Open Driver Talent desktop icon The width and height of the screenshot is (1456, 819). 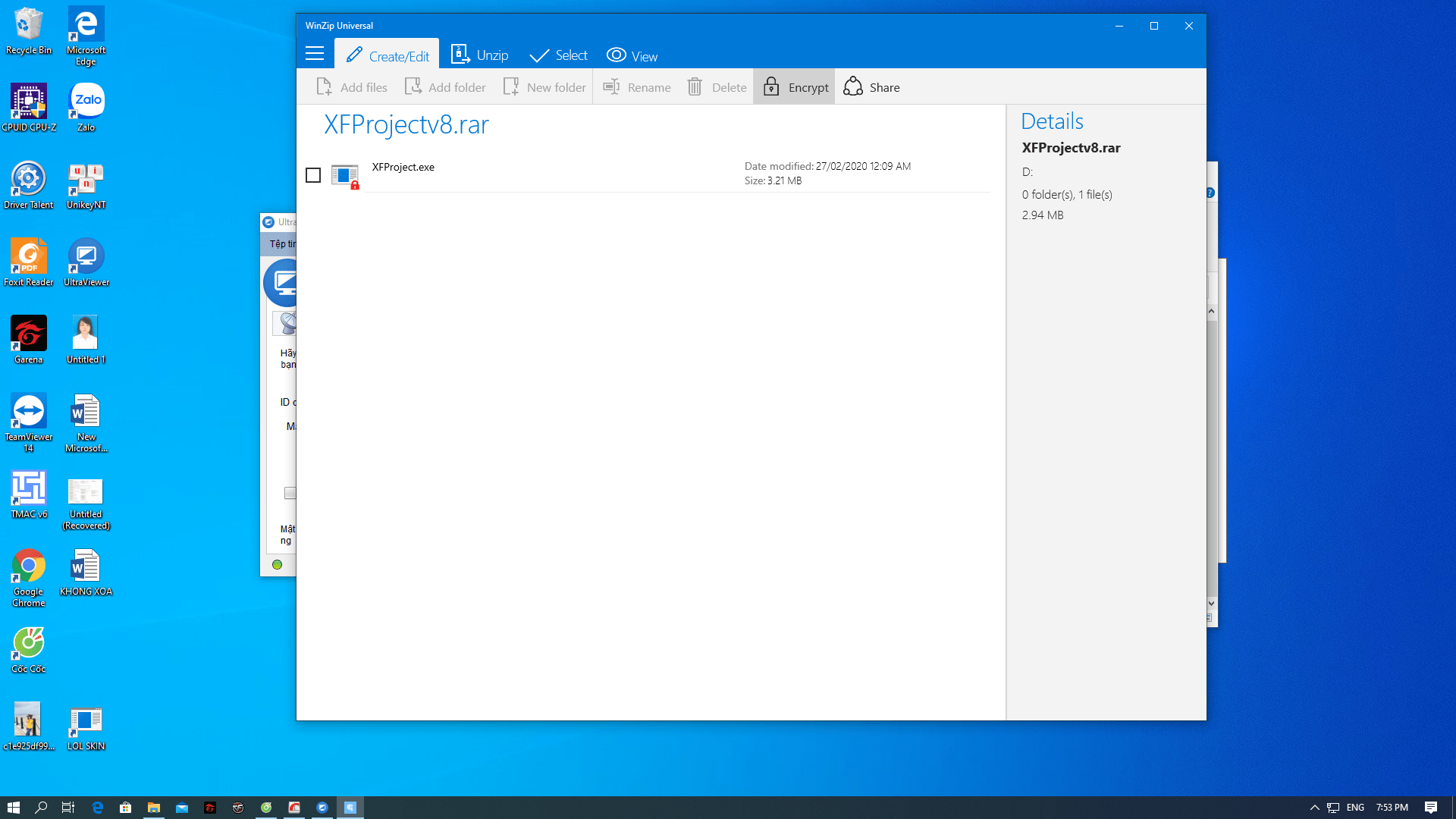coord(29,185)
